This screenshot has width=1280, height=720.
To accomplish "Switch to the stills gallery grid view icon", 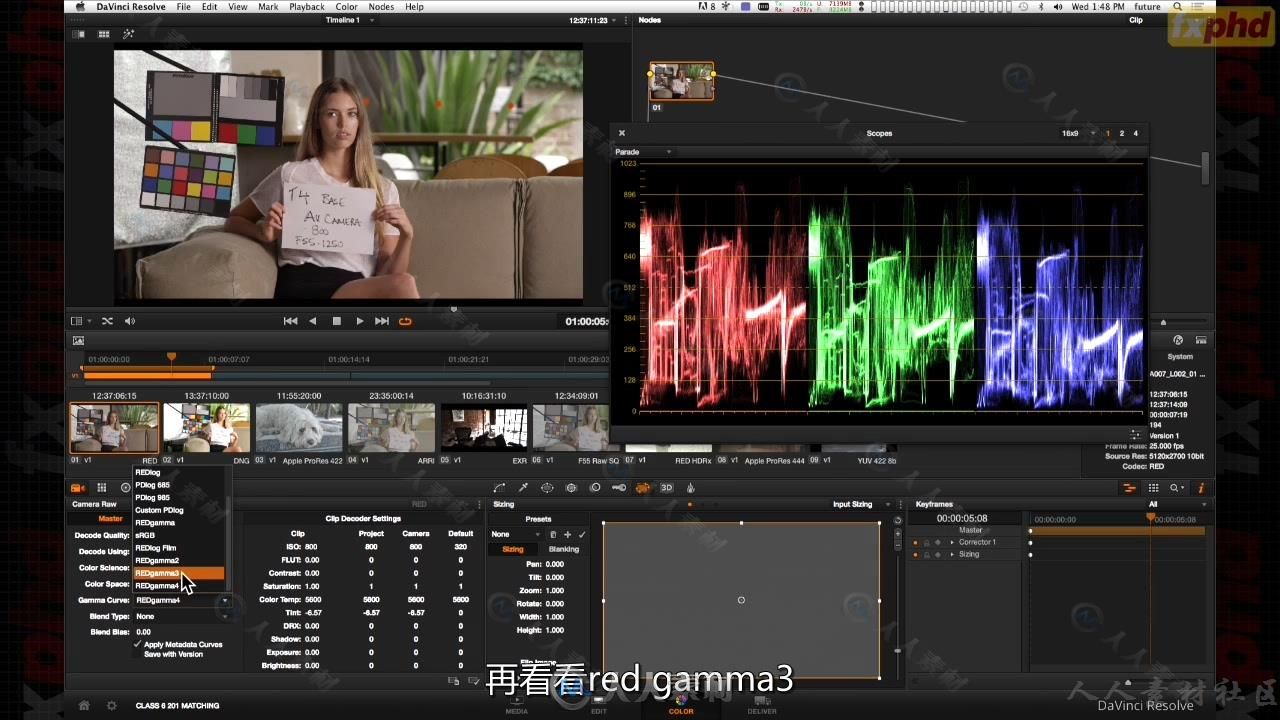I will [x=103, y=34].
